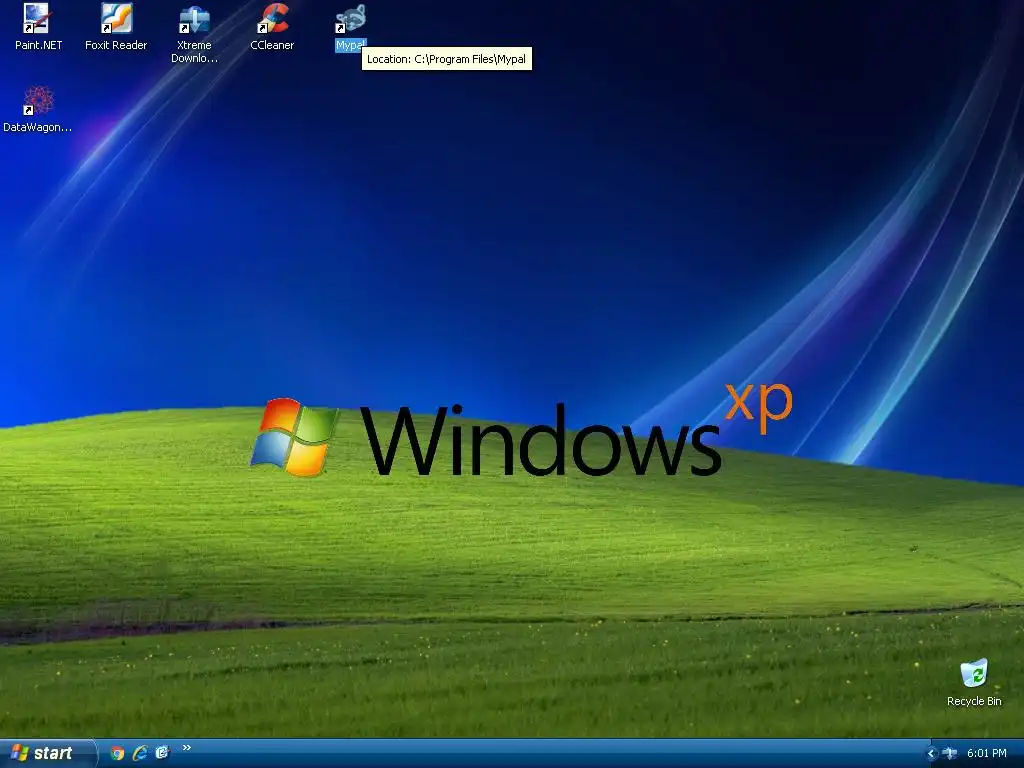Click the tray icon beside the clock
The height and width of the screenshot is (768, 1024).
coord(950,754)
